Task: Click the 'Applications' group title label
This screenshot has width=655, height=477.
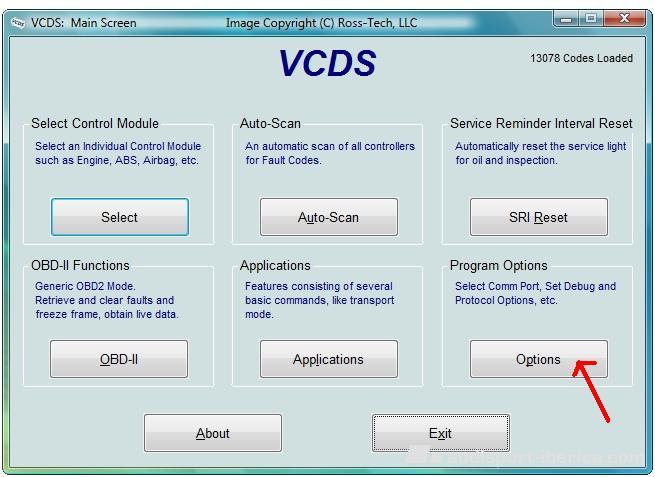Action: click(x=275, y=265)
